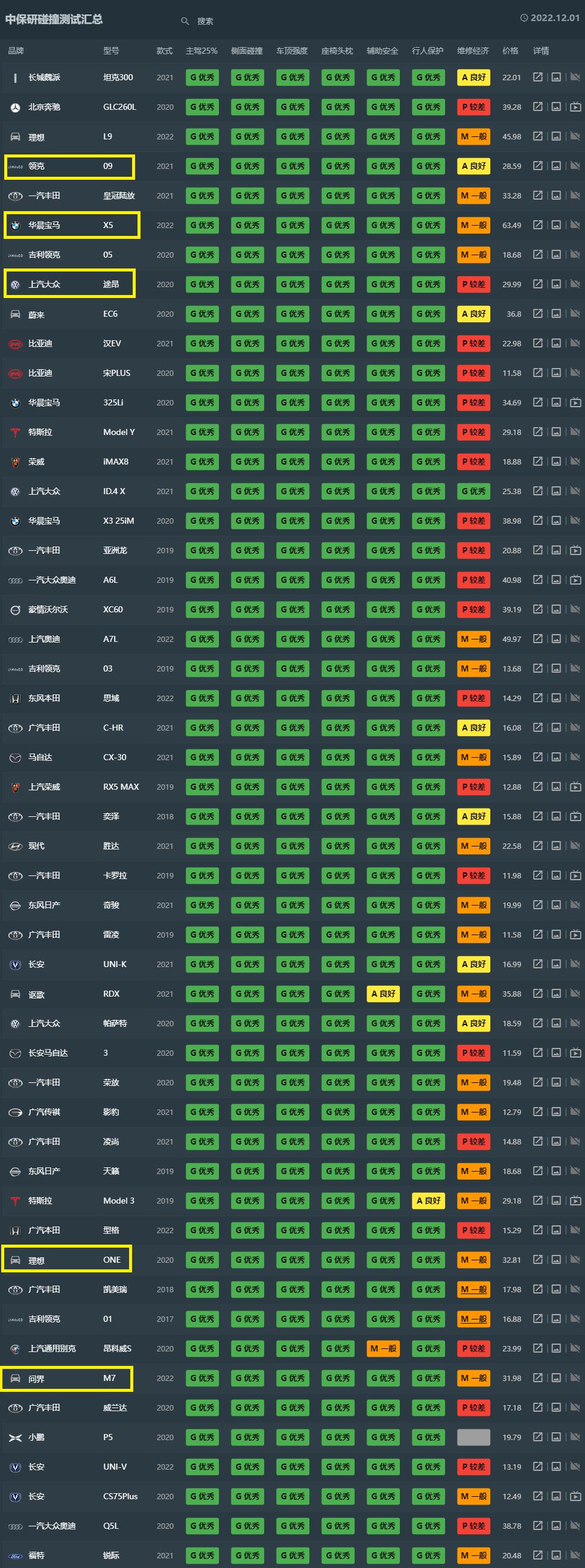Click the image icon in the X5 row
This screenshot has height=1568, width=585.
556,225
